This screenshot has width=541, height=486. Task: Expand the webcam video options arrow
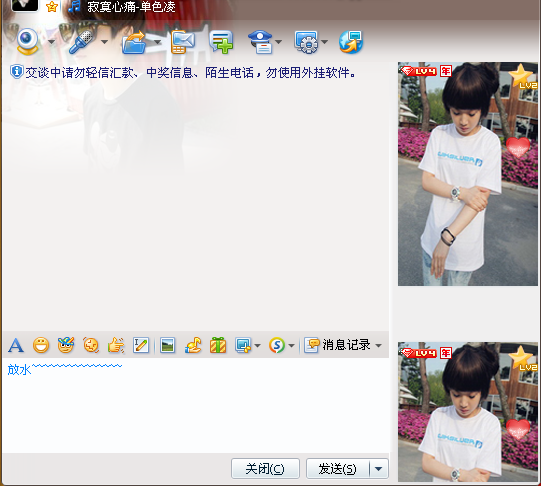51,42
